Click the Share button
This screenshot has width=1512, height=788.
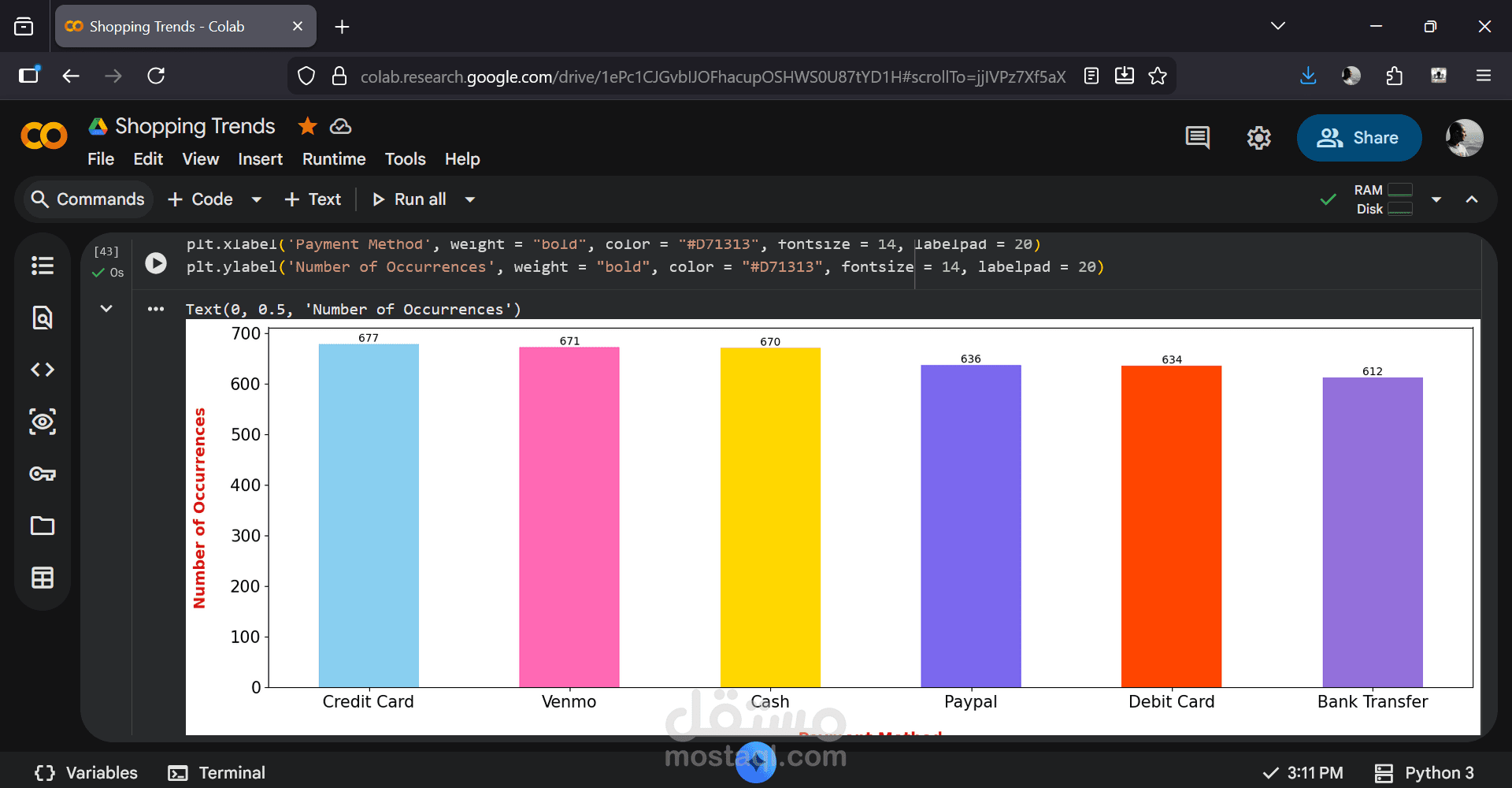point(1358,138)
